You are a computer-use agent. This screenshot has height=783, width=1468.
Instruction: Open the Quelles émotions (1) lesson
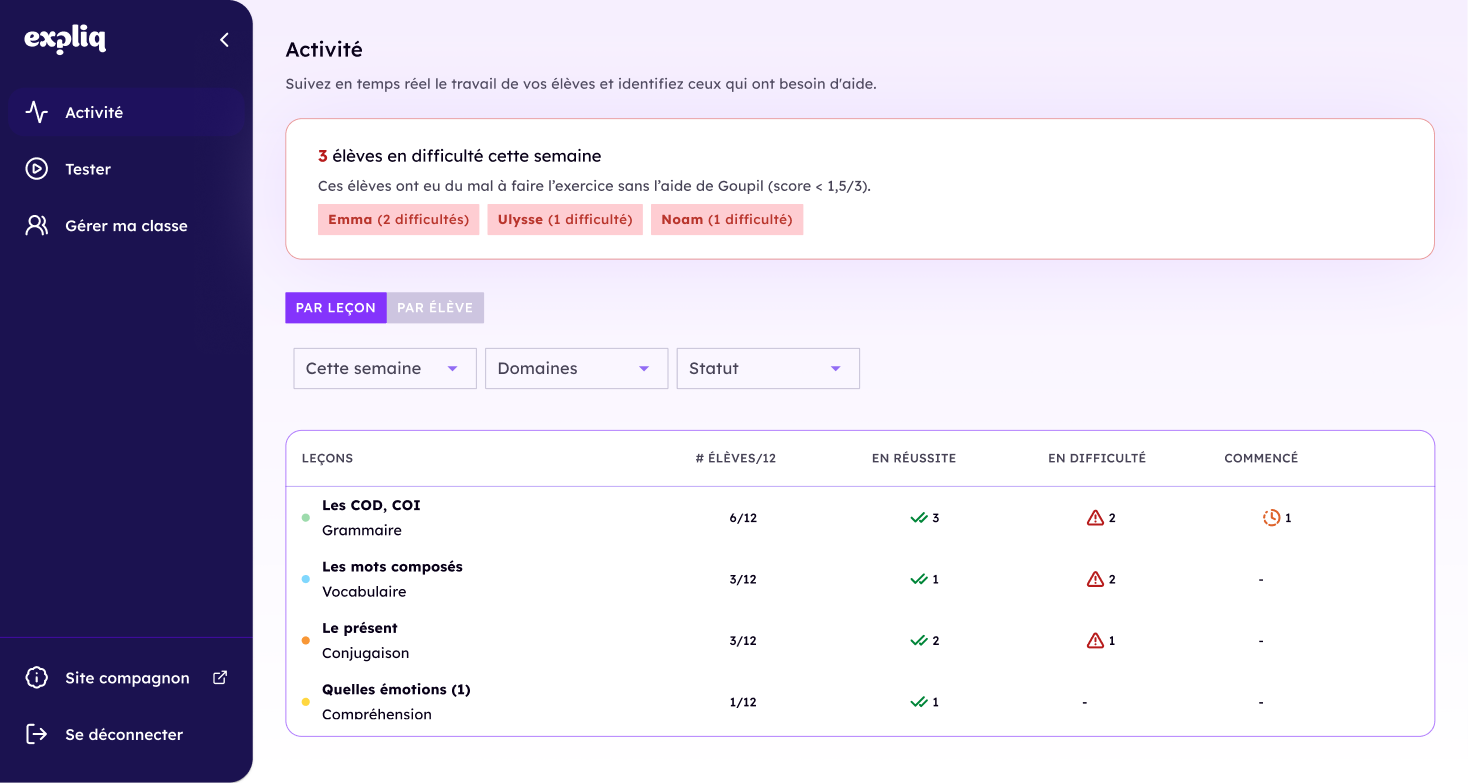click(396, 689)
